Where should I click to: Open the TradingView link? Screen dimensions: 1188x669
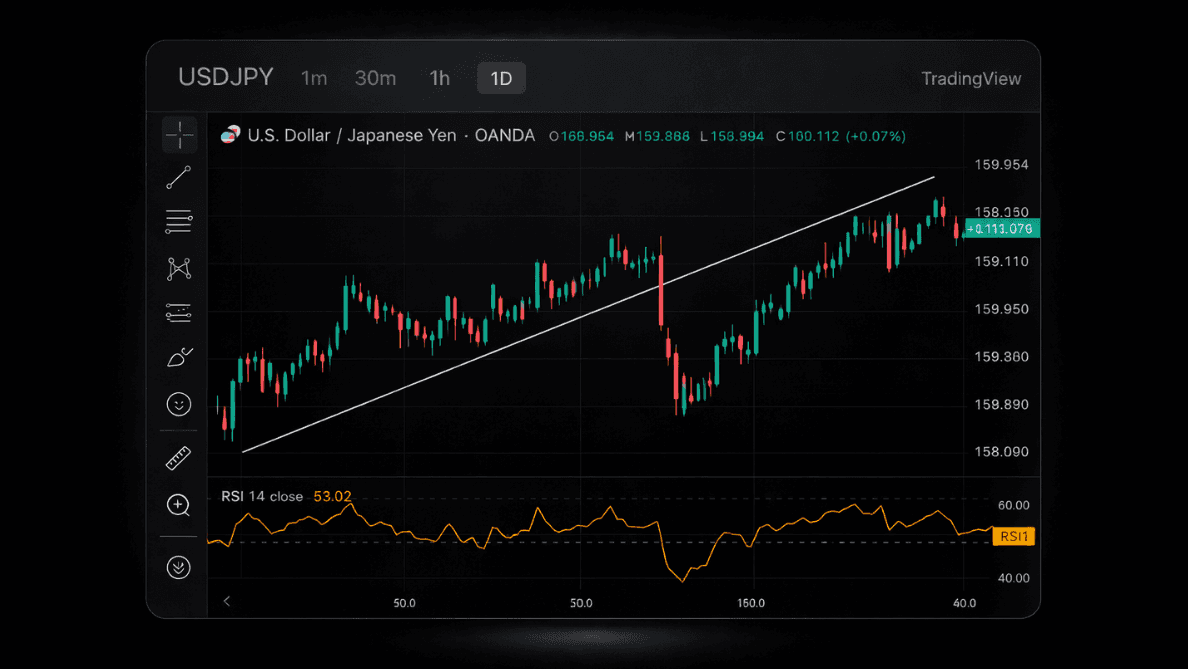[x=971, y=79]
